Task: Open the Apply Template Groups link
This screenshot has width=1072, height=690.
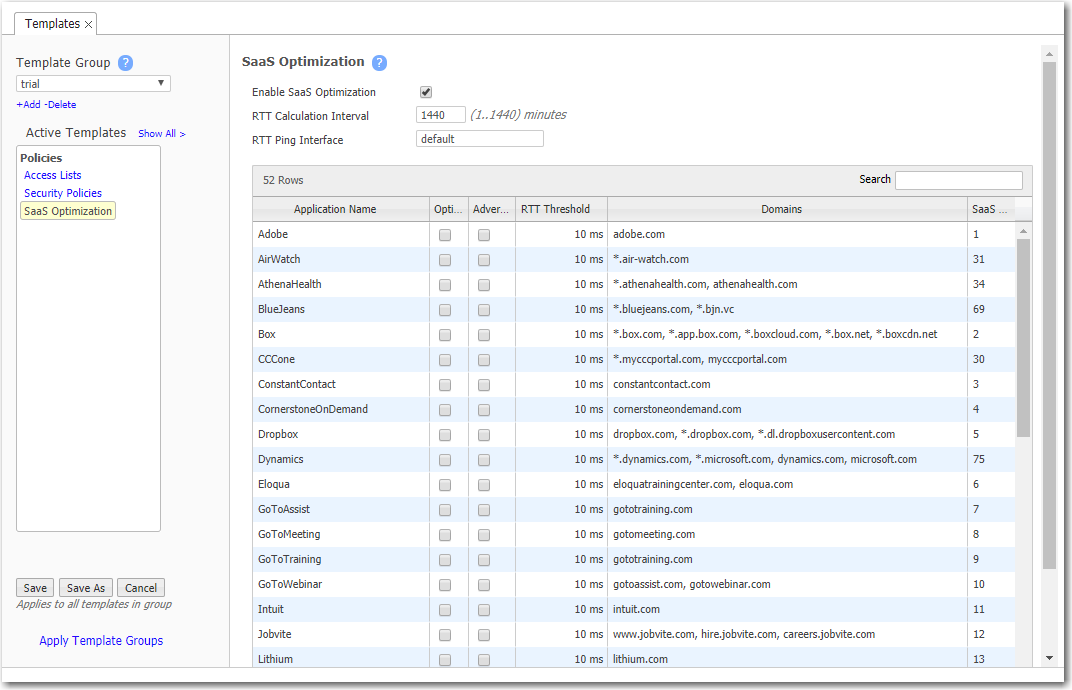Action: pyautogui.click(x=101, y=641)
